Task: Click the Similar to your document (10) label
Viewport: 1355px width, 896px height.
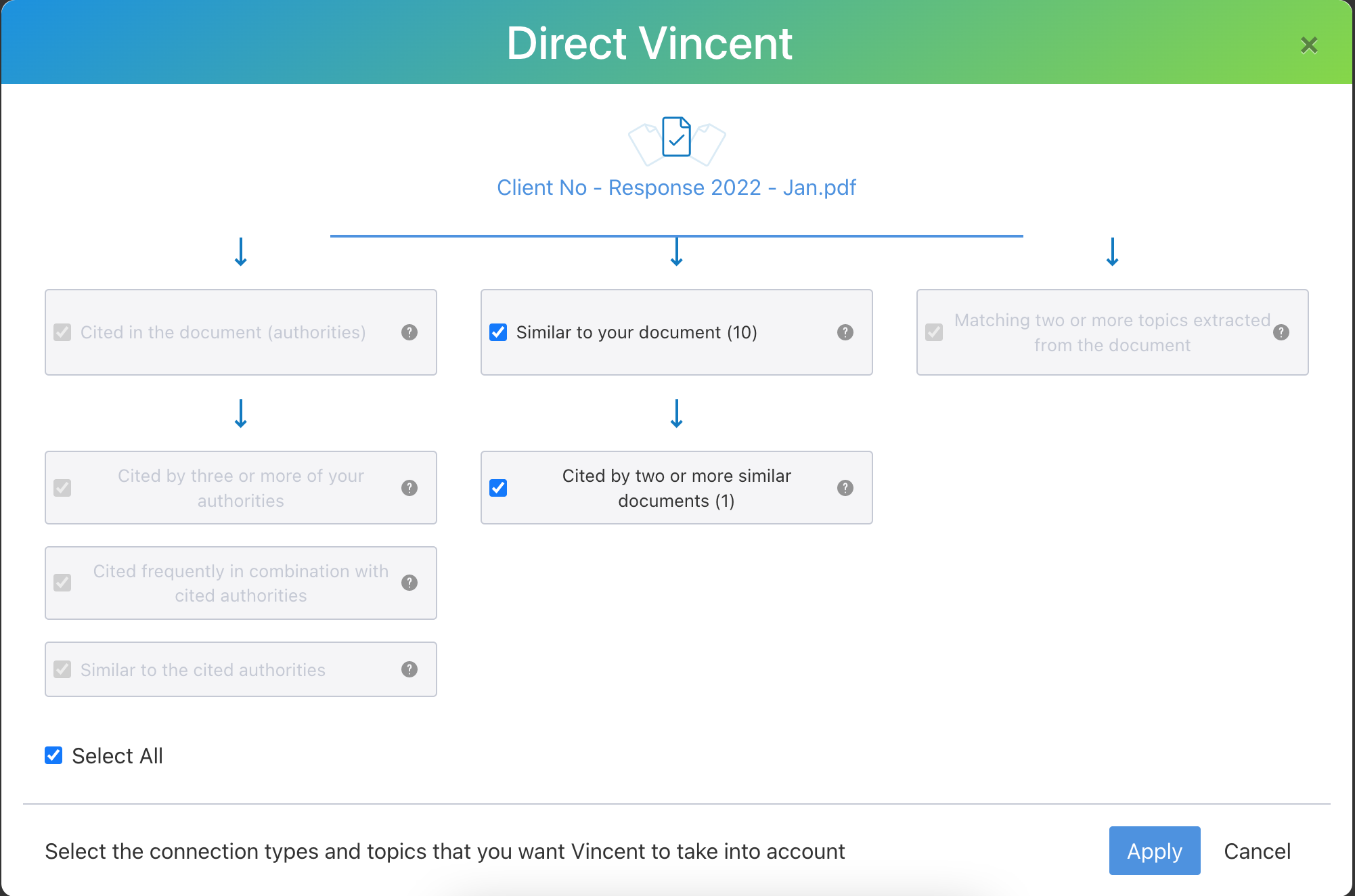Action: point(636,332)
